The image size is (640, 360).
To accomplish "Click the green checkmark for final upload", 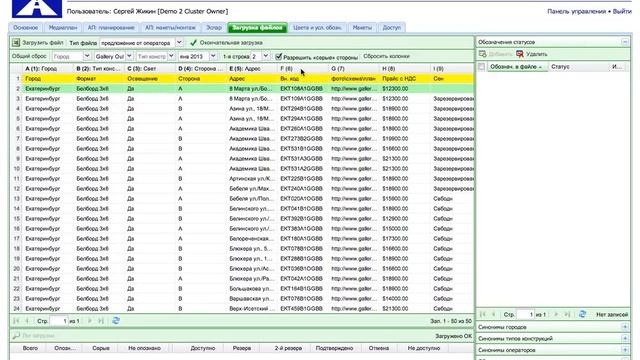I will pos(193,42).
